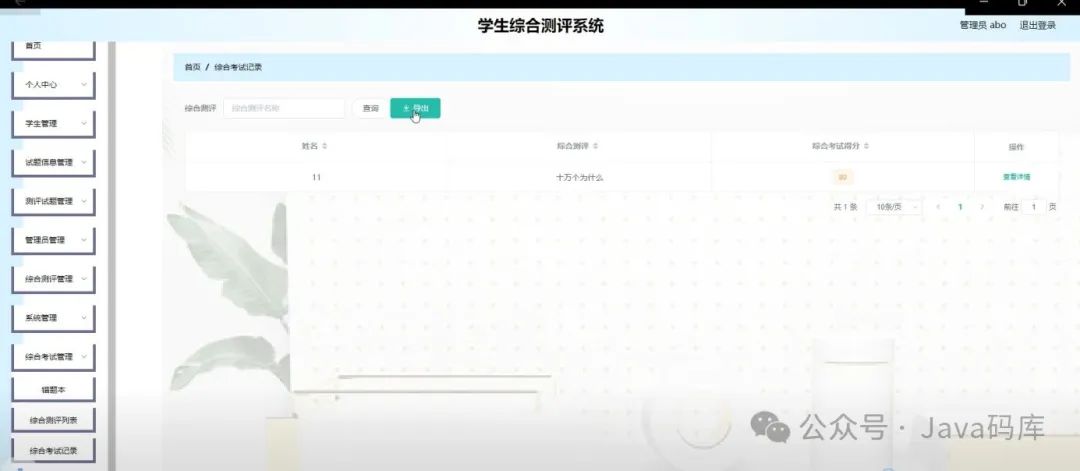Screen dimensions: 1080x471
Task: Expand the 管理员管理 sidebar menu
Action: pyautogui.click(x=54, y=240)
